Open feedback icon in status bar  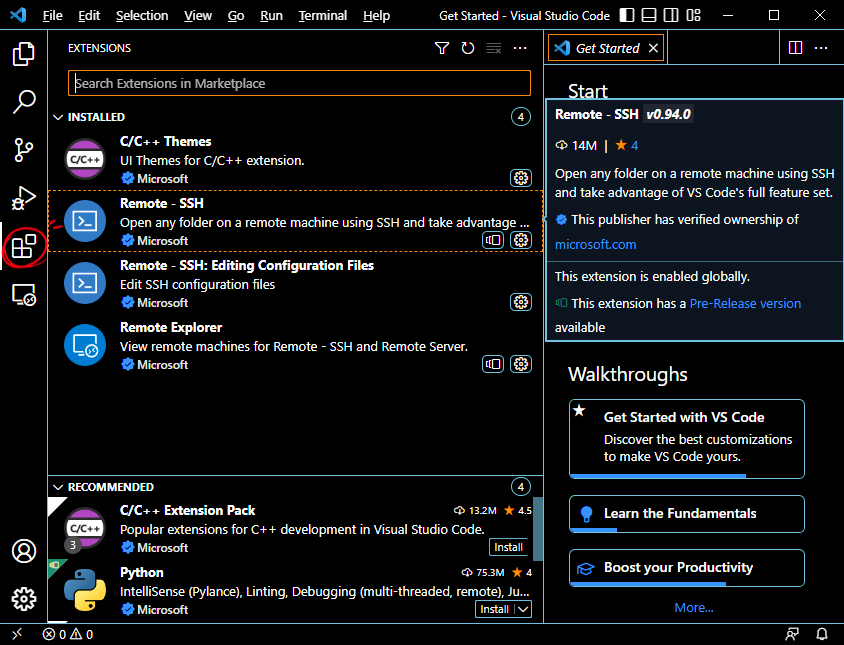[x=792, y=634]
